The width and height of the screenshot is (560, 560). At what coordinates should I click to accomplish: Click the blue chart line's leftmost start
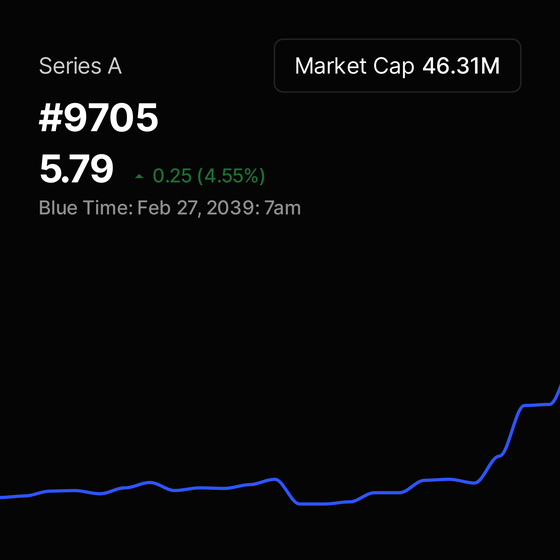point(3,497)
